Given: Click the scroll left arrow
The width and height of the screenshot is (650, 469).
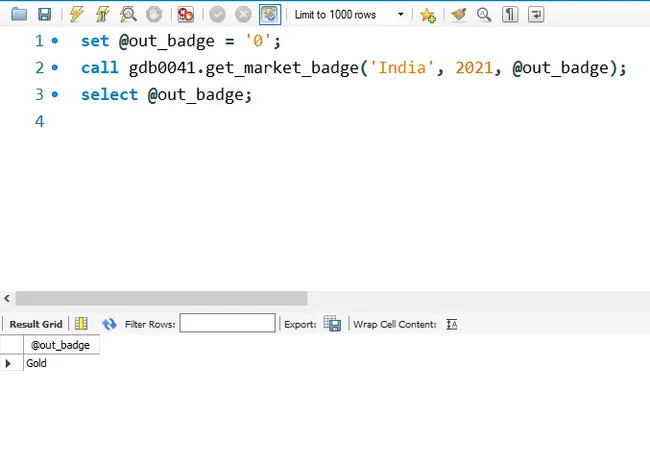Looking at the screenshot, I should pyautogui.click(x=7, y=298).
